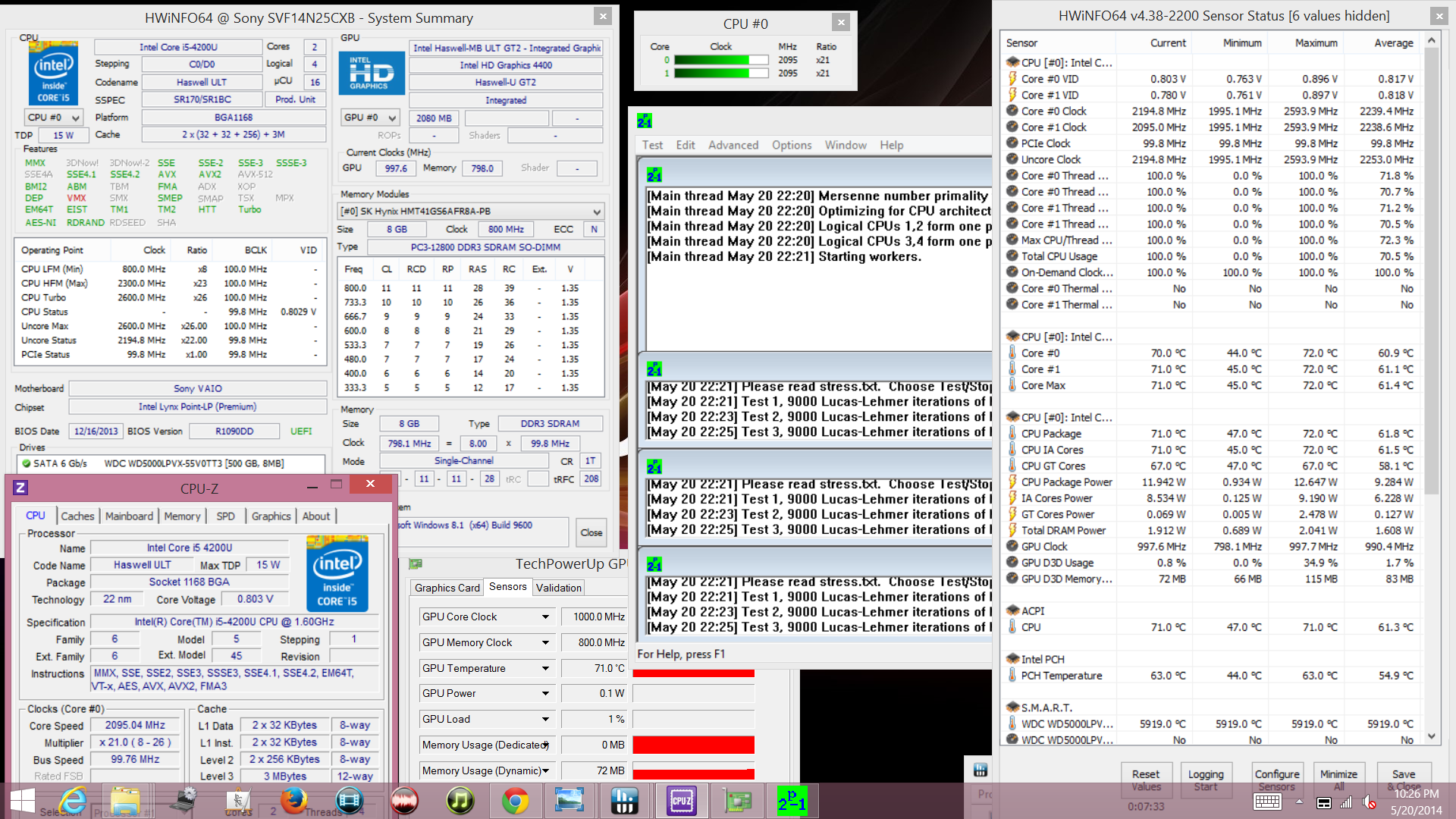Open the Advanced menu in Prime95
Screen dimensions: 1456x819
[x=733, y=146]
